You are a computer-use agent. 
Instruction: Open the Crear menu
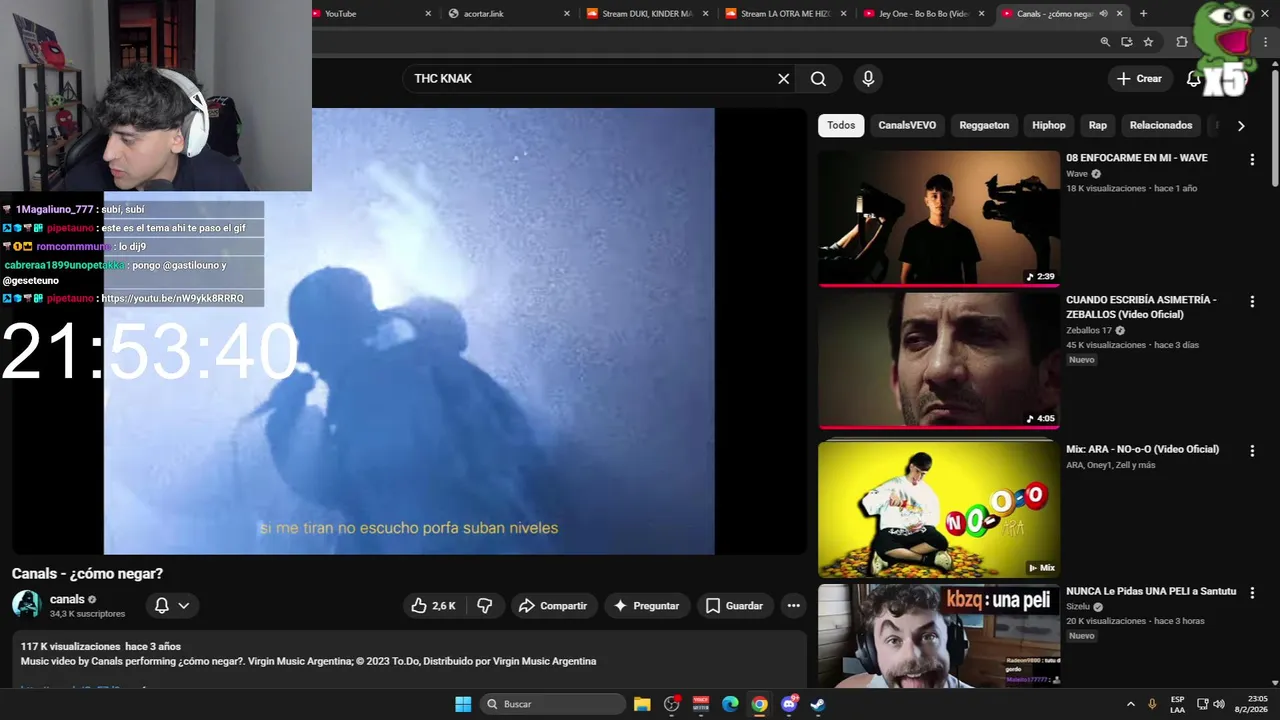(x=1140, y=79)
